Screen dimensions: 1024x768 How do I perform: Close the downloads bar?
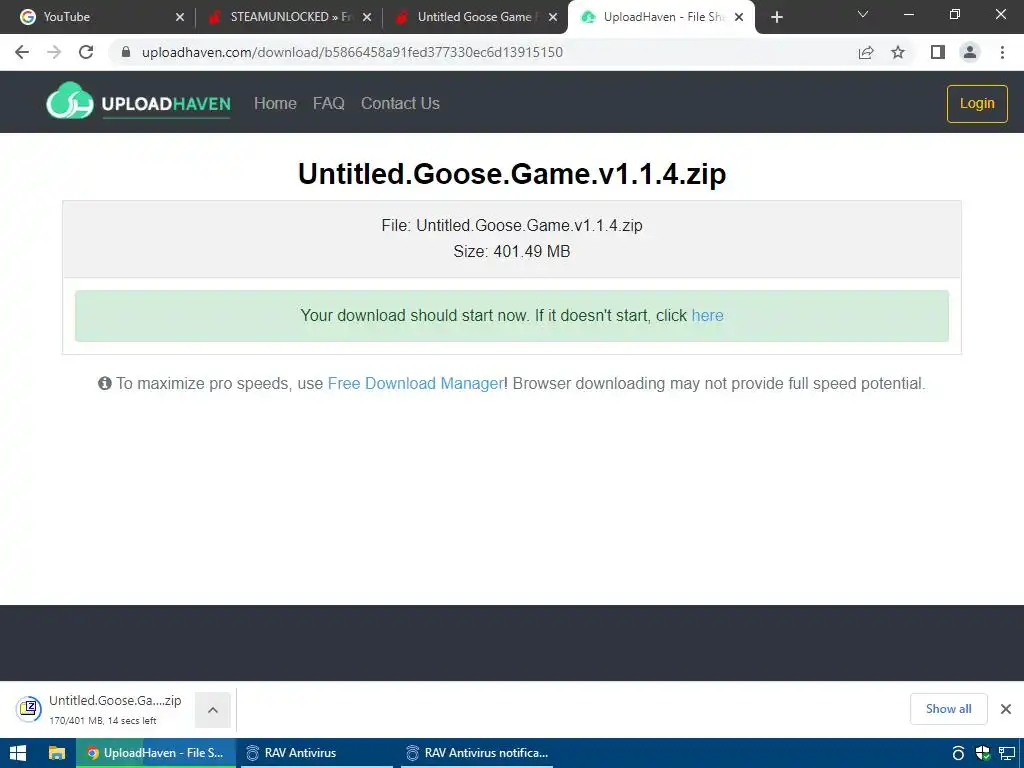click(1006, 709)
